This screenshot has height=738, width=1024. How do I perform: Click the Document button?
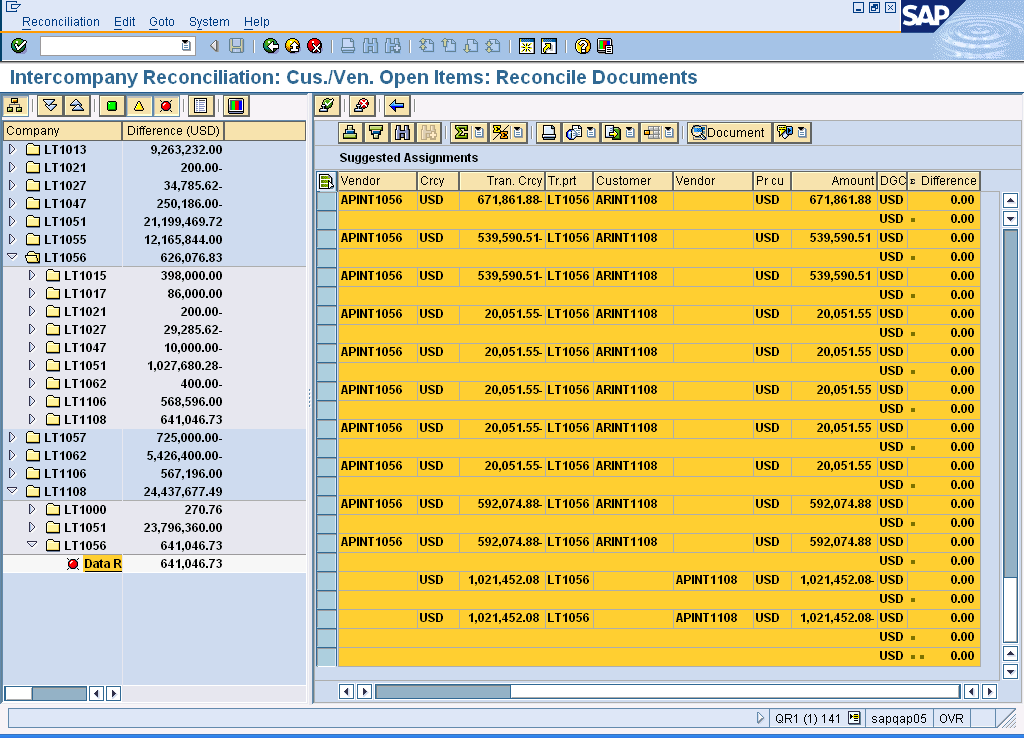pos(729,133)
